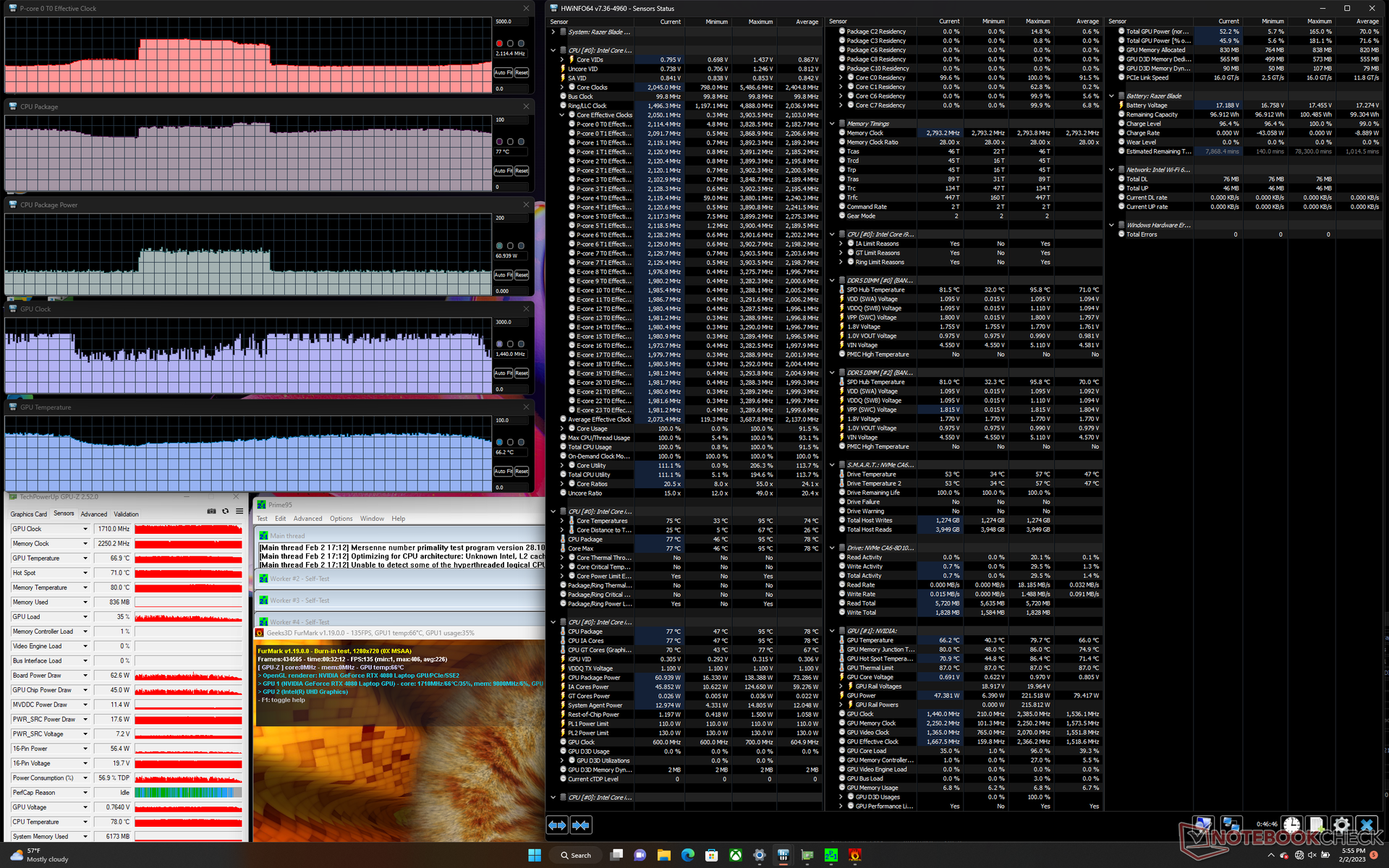Expand Core Temperatures row in HWiNFO
The image size is (1389, 868).
tap(562, 521)
